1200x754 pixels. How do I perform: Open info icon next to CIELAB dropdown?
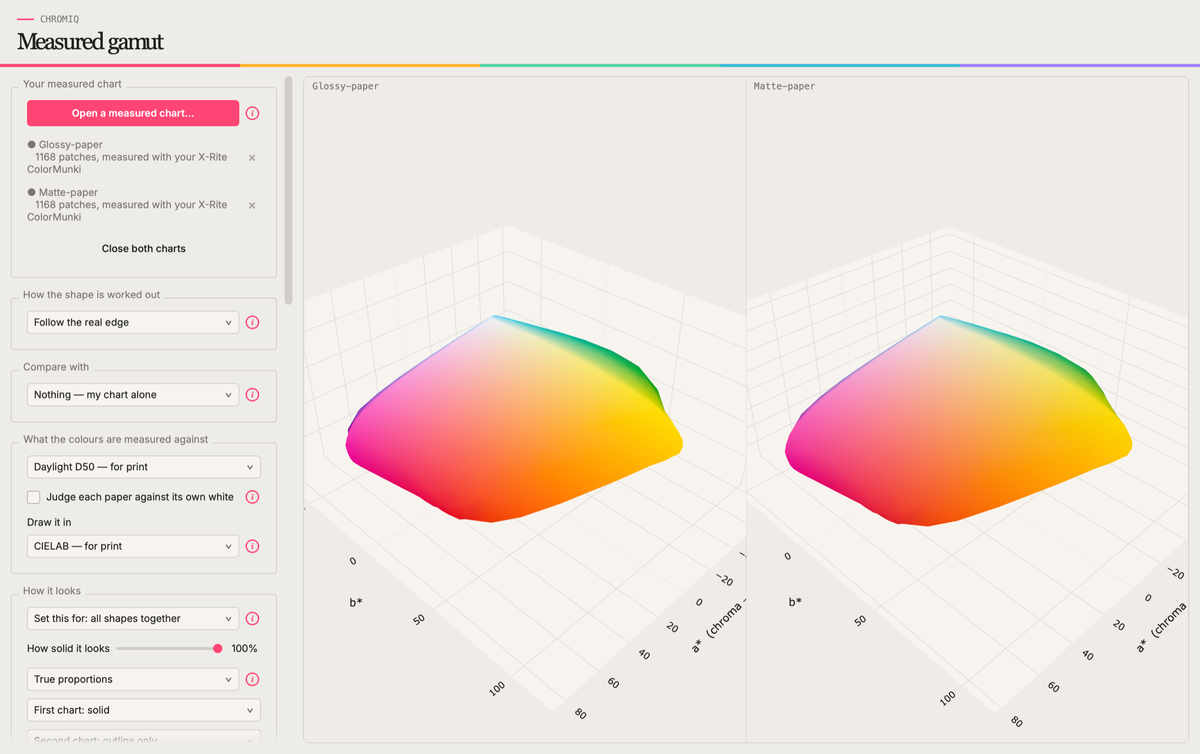coord(252,546)
